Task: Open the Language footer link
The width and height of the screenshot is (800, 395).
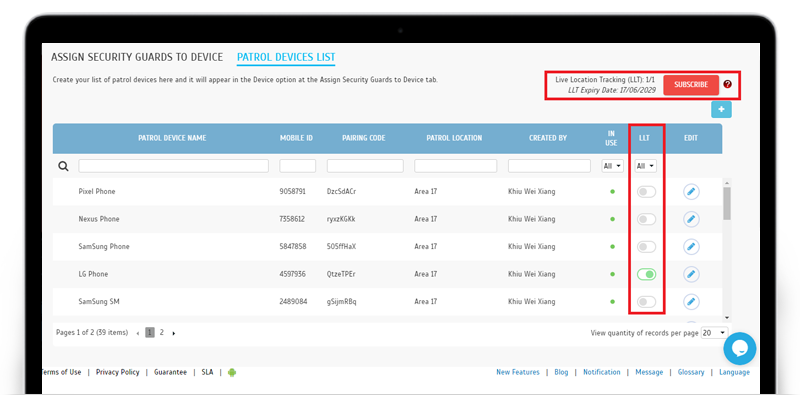Action: [x=735, y=372]
